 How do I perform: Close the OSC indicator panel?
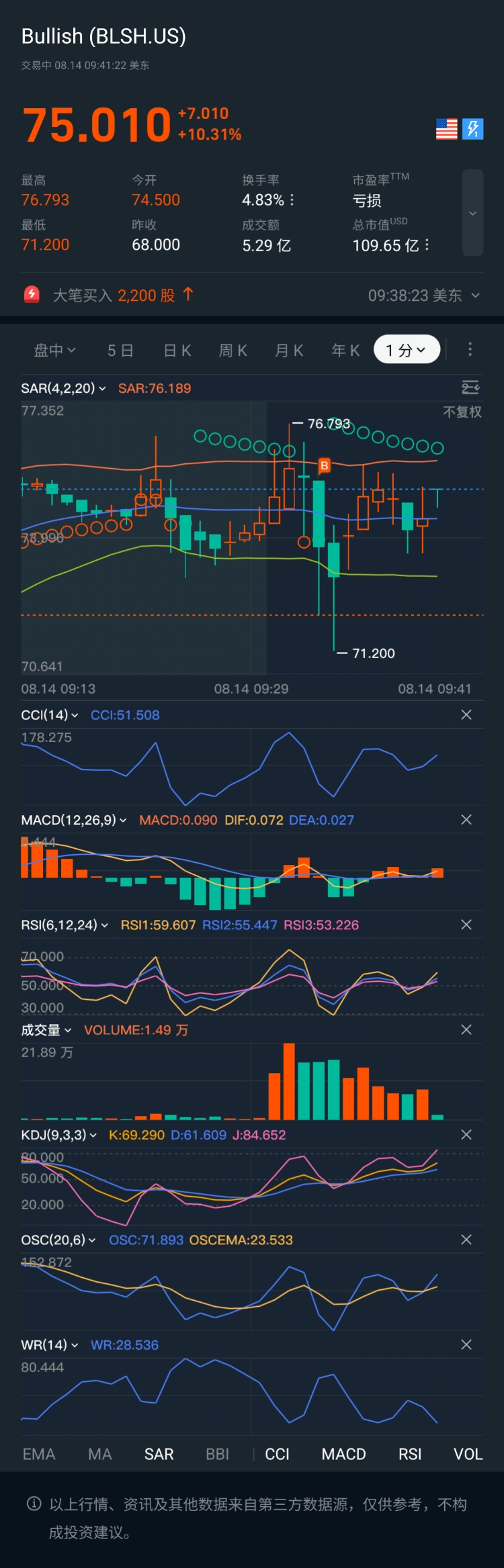click(x=466, y=1239)
